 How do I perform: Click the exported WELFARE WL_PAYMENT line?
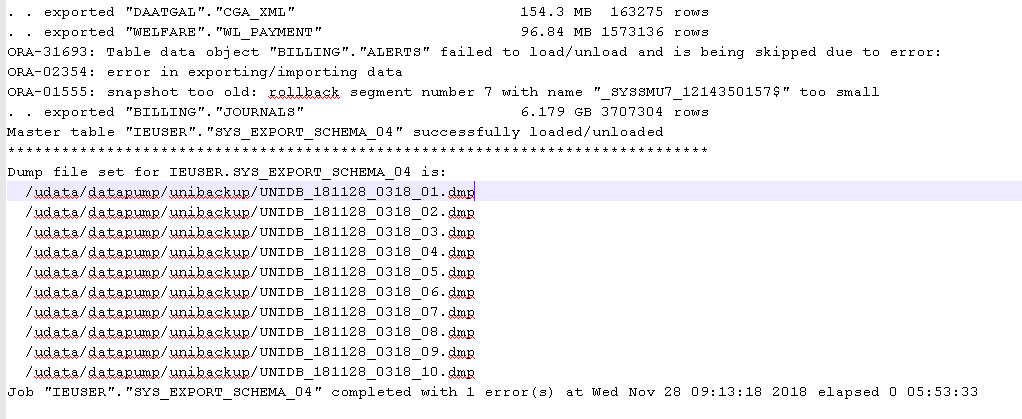coord(358,32)
